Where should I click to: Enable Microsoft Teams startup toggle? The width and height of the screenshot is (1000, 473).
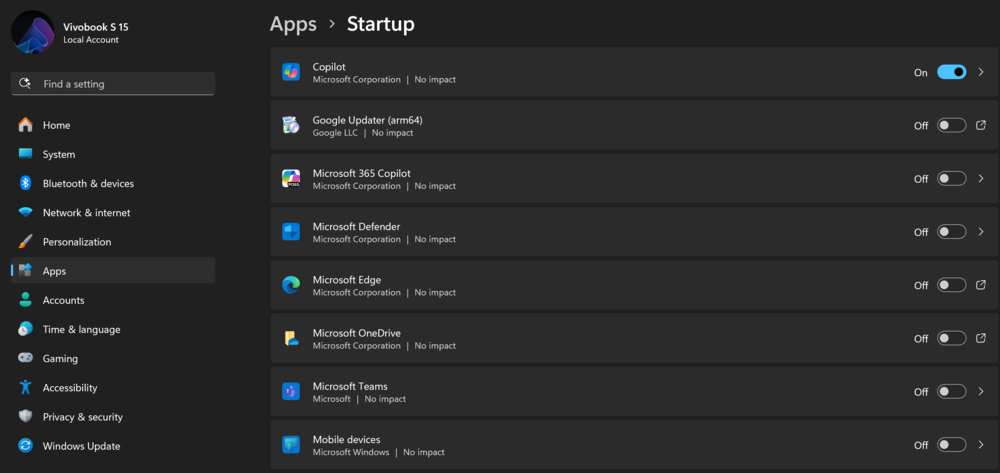[x=952, y=391]
